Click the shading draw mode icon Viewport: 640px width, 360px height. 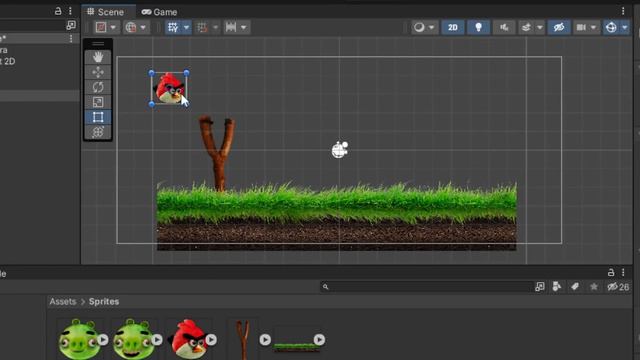click(x=101, y=27)
